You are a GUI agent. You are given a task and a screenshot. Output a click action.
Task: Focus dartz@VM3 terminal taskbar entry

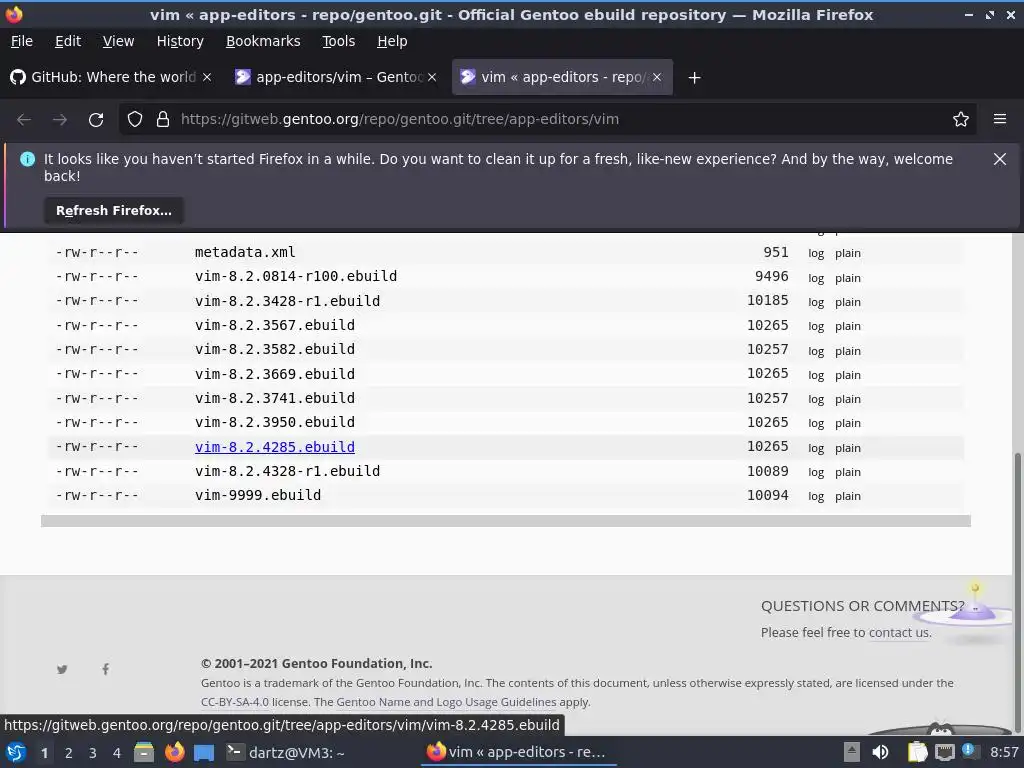[x=286, y=752]
